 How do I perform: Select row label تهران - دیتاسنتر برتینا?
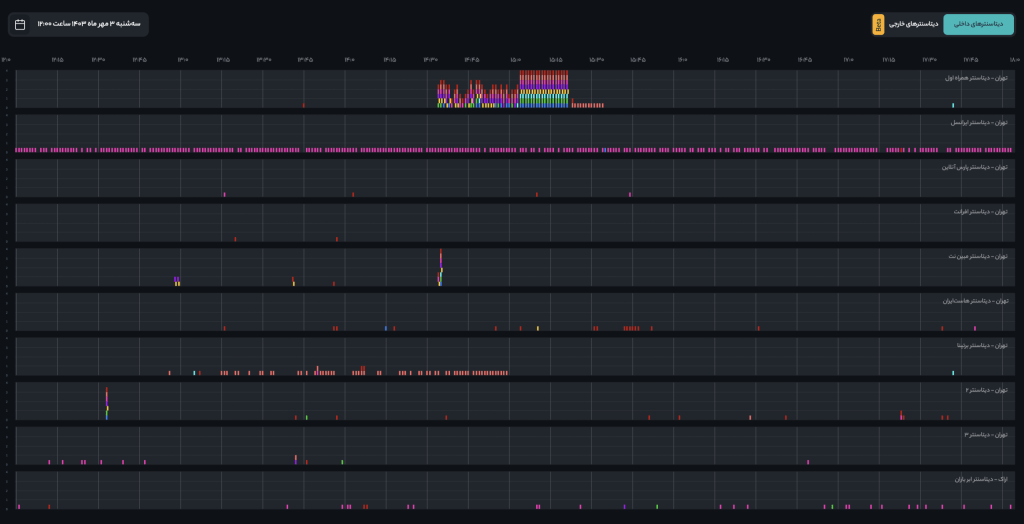[982, 345]
